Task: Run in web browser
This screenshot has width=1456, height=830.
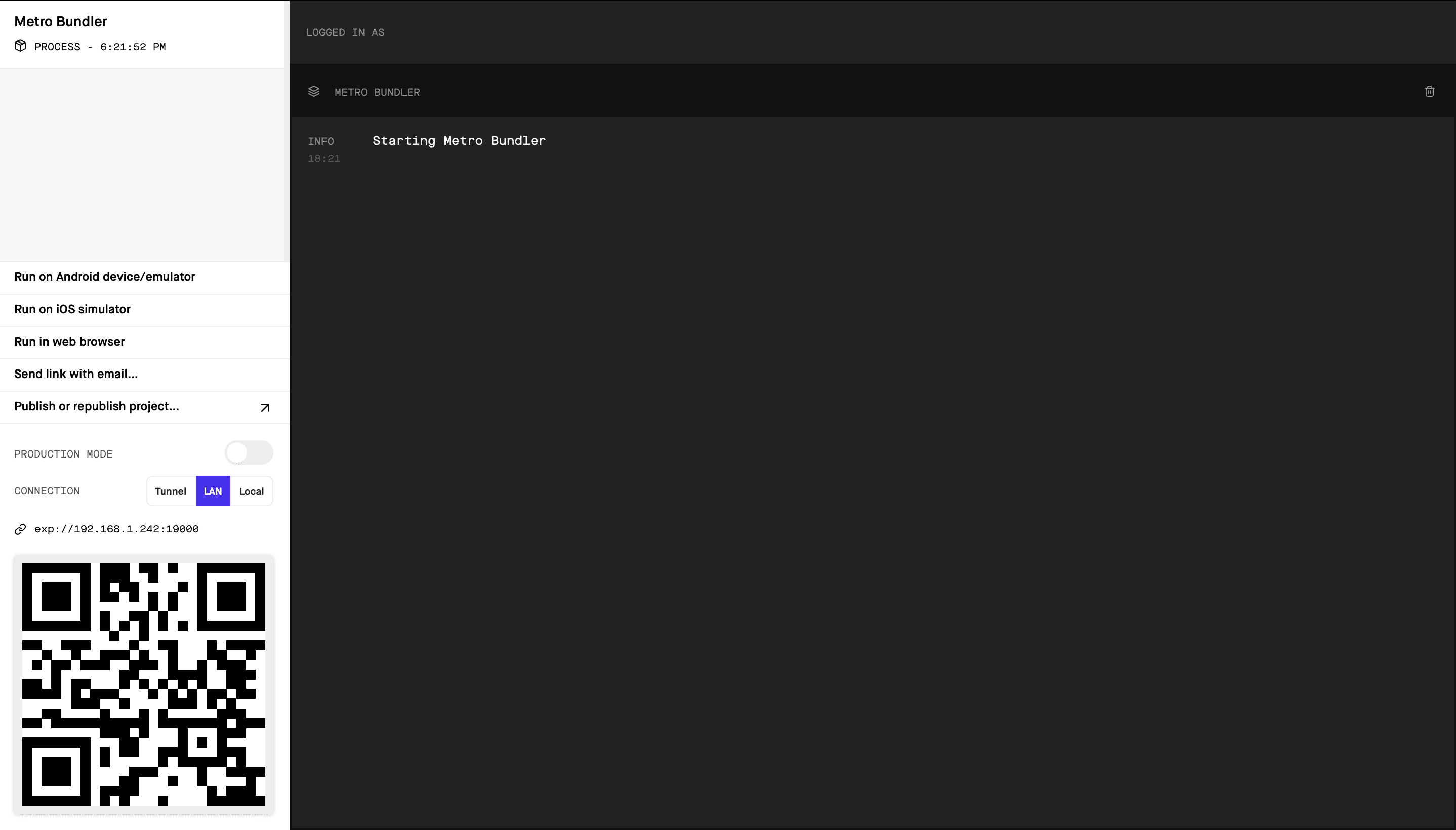Action: pos(69,342)
